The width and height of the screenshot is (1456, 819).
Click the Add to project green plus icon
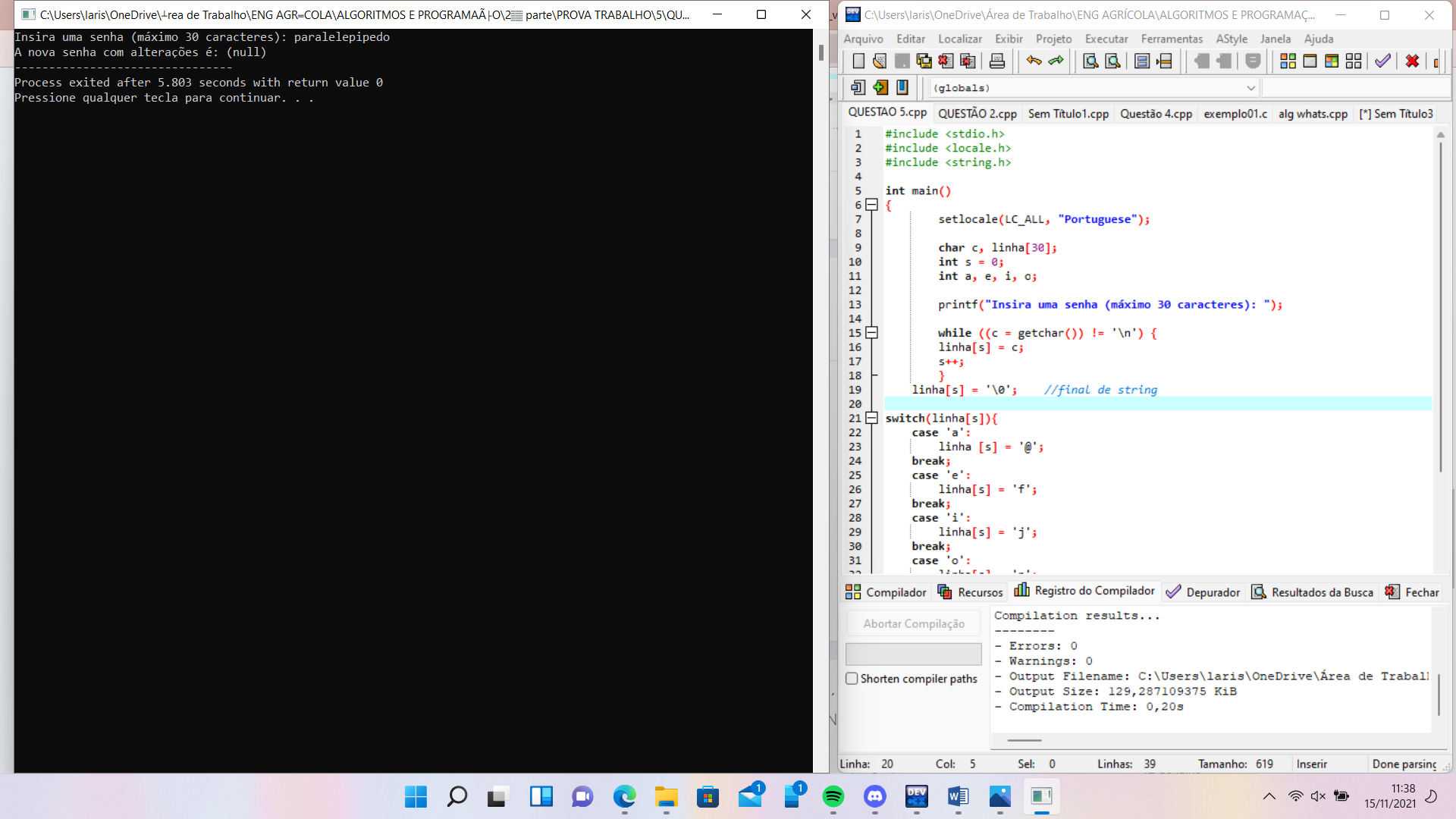tap(880, 88)
